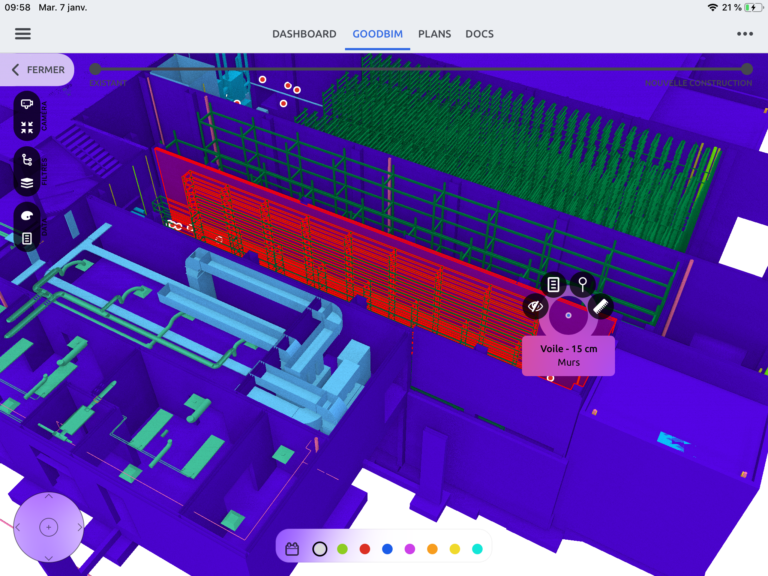Viewport: 768px width, 576px height.
Task: Click the camera view icon
Action: tap(27, 106)
